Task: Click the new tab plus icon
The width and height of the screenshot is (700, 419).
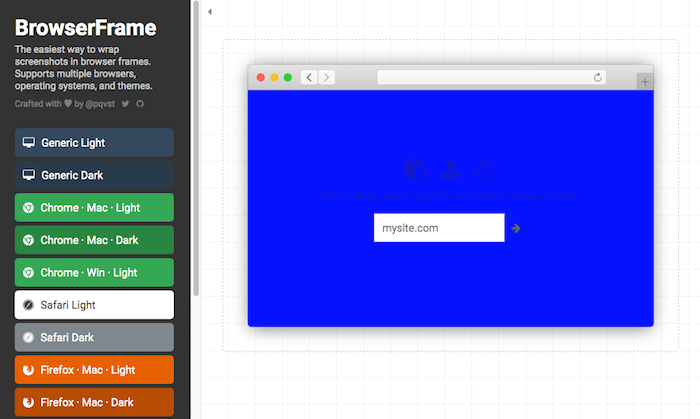Action: (644, 82)
